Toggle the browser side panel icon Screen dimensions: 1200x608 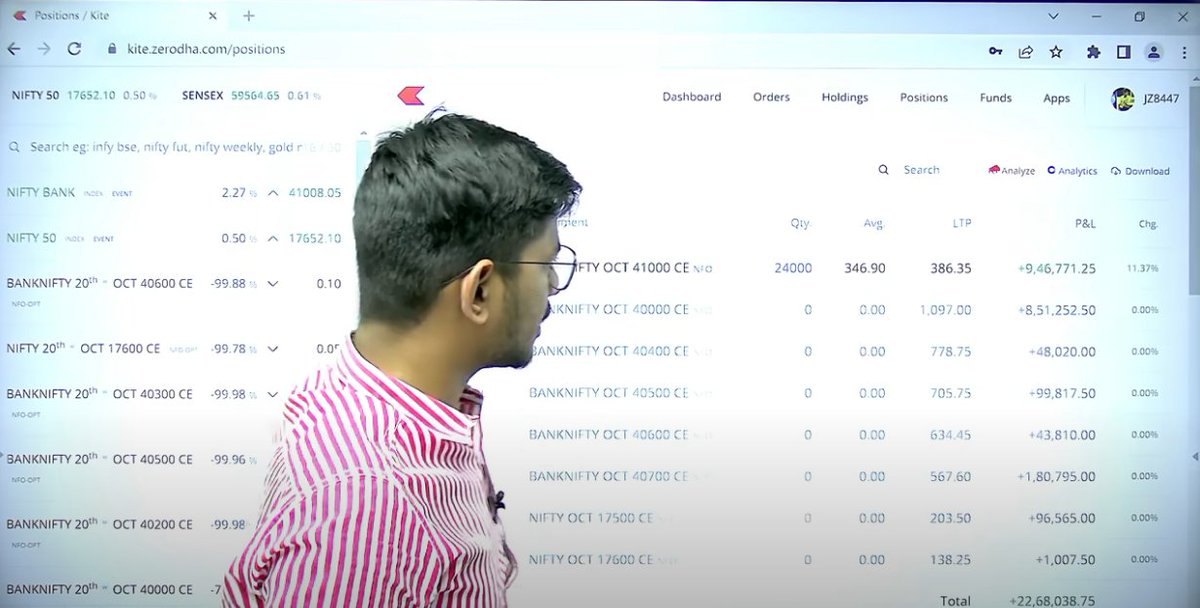click(1124, 51)
